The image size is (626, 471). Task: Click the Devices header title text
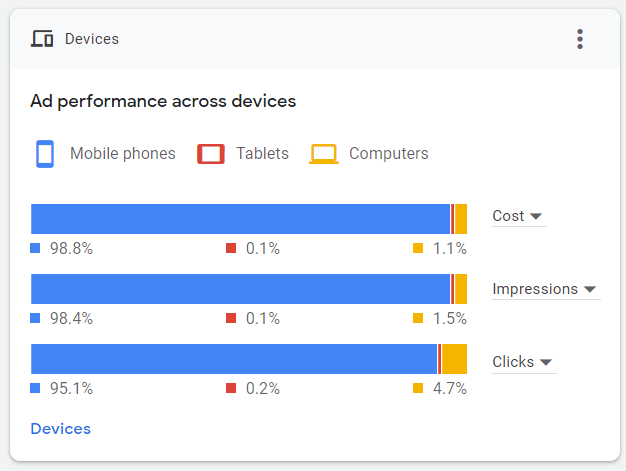[92, 39]
